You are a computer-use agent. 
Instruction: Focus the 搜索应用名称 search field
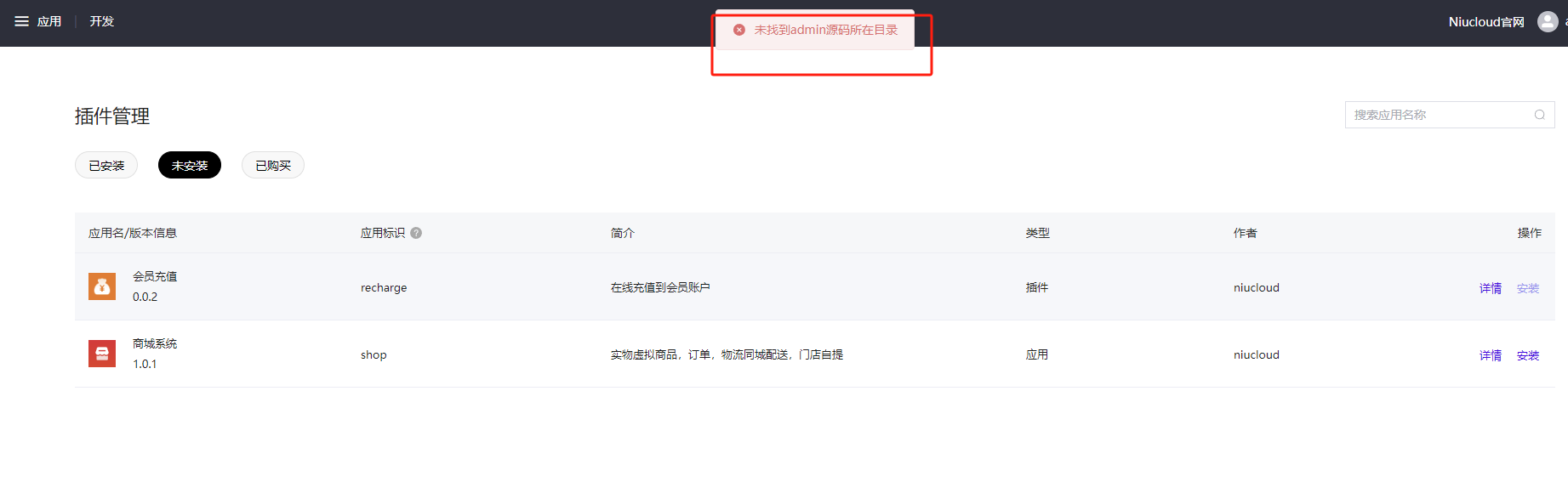[1450, 115]
